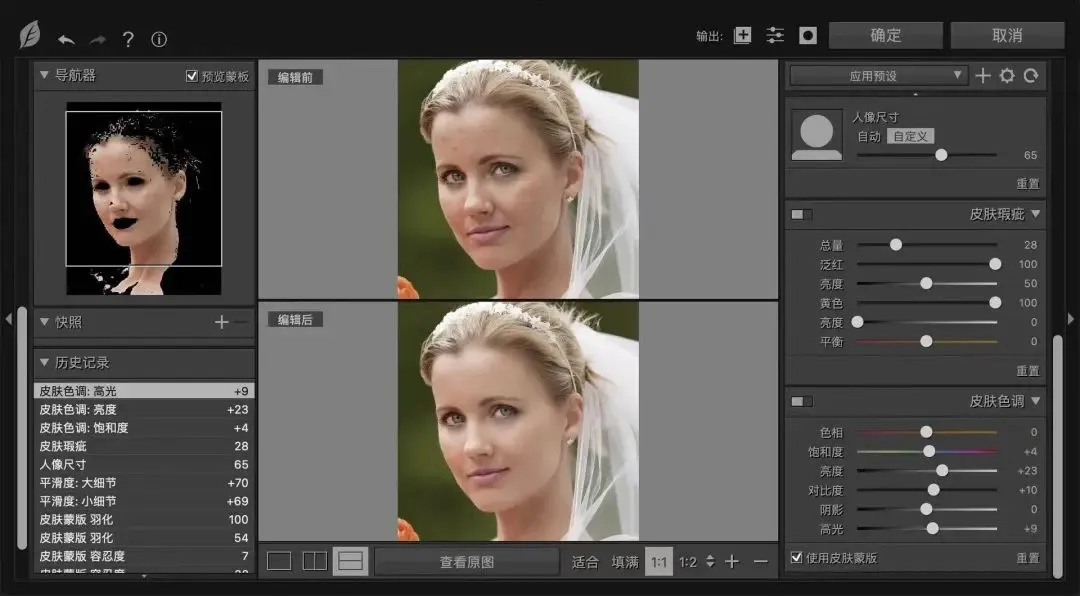Viewport: 1080px width, 596px height.
Task: Collapse right panel with edge arrow
Action: click(1071, 319)
